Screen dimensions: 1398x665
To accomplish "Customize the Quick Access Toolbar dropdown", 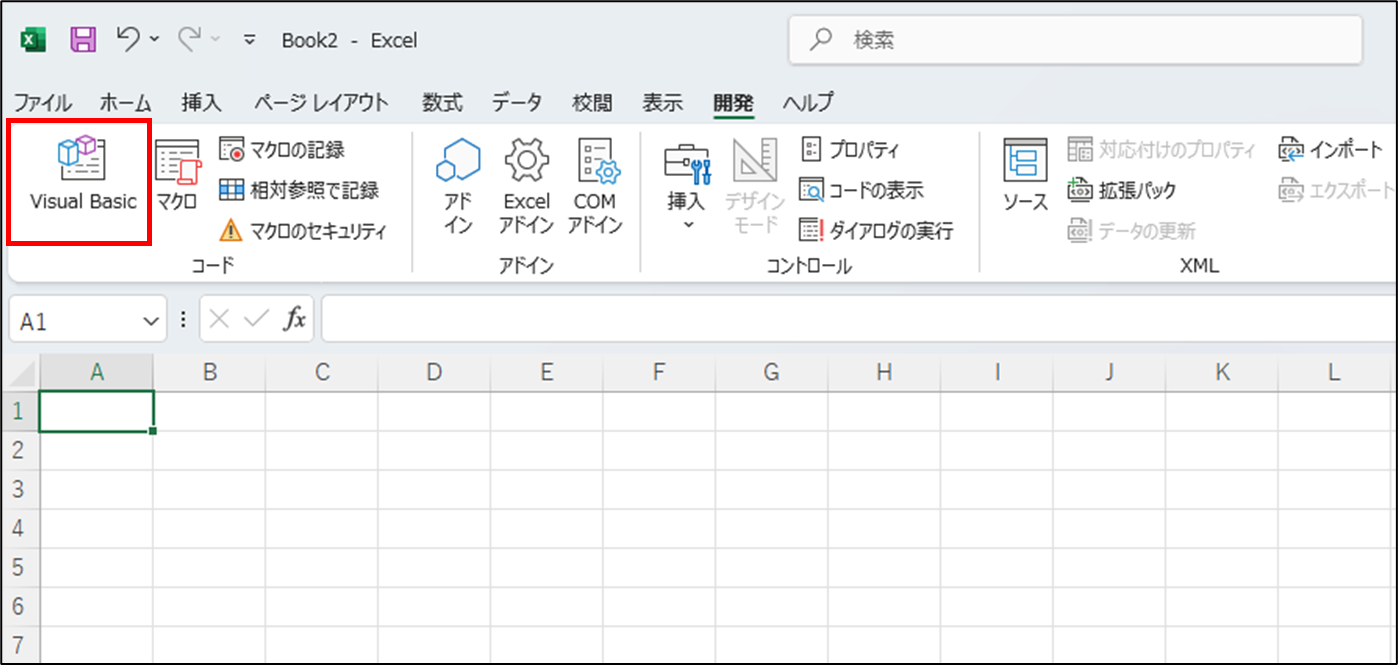I will [250, 40].
